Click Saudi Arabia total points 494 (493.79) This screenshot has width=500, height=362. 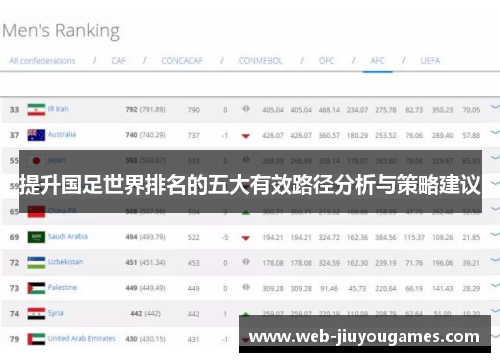click(x=145, y=237)
